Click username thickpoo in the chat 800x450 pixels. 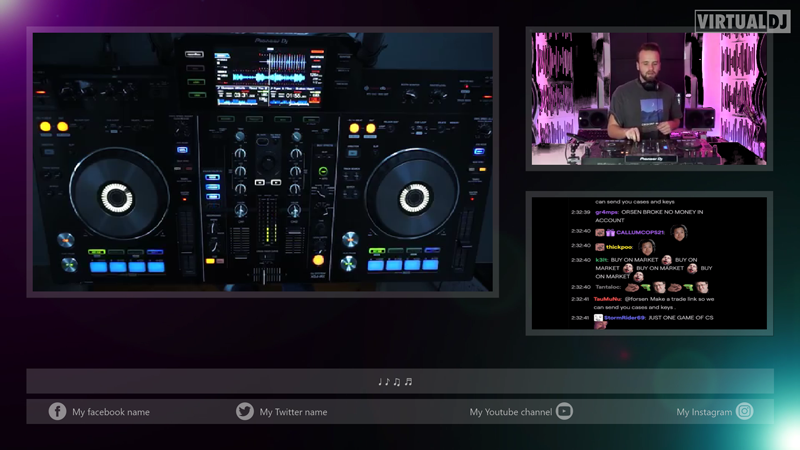618,246
